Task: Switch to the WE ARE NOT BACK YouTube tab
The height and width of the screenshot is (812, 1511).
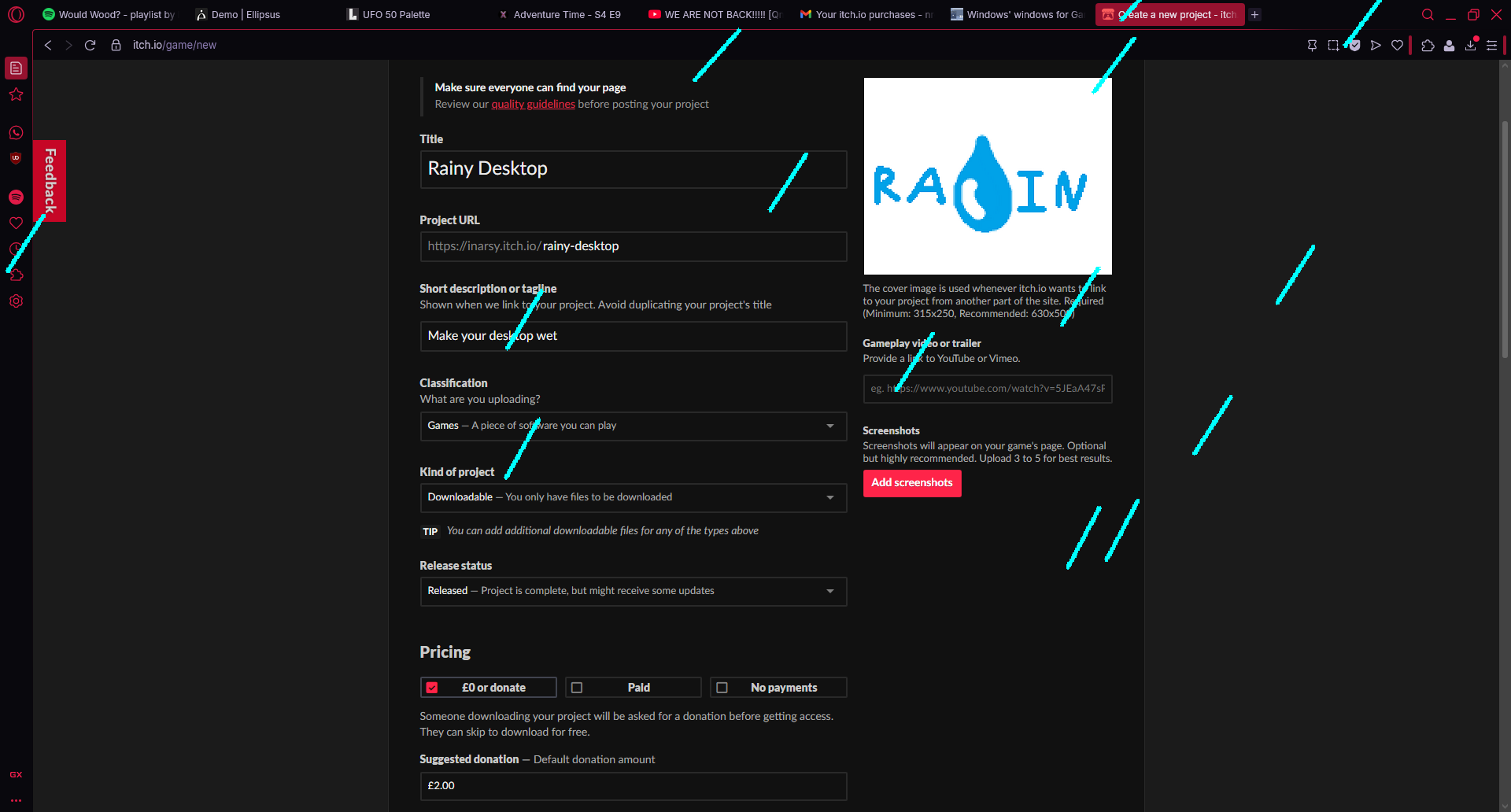Action: 714,14
